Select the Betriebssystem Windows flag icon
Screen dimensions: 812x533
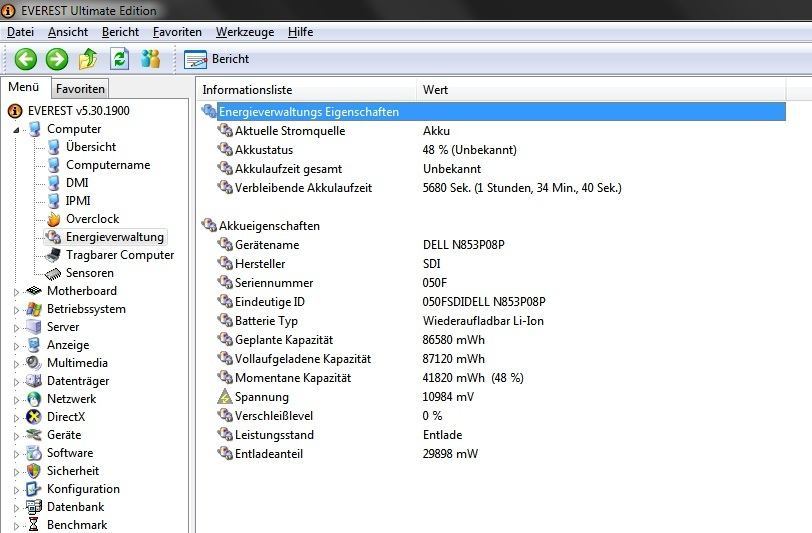[x=34, y=309]
